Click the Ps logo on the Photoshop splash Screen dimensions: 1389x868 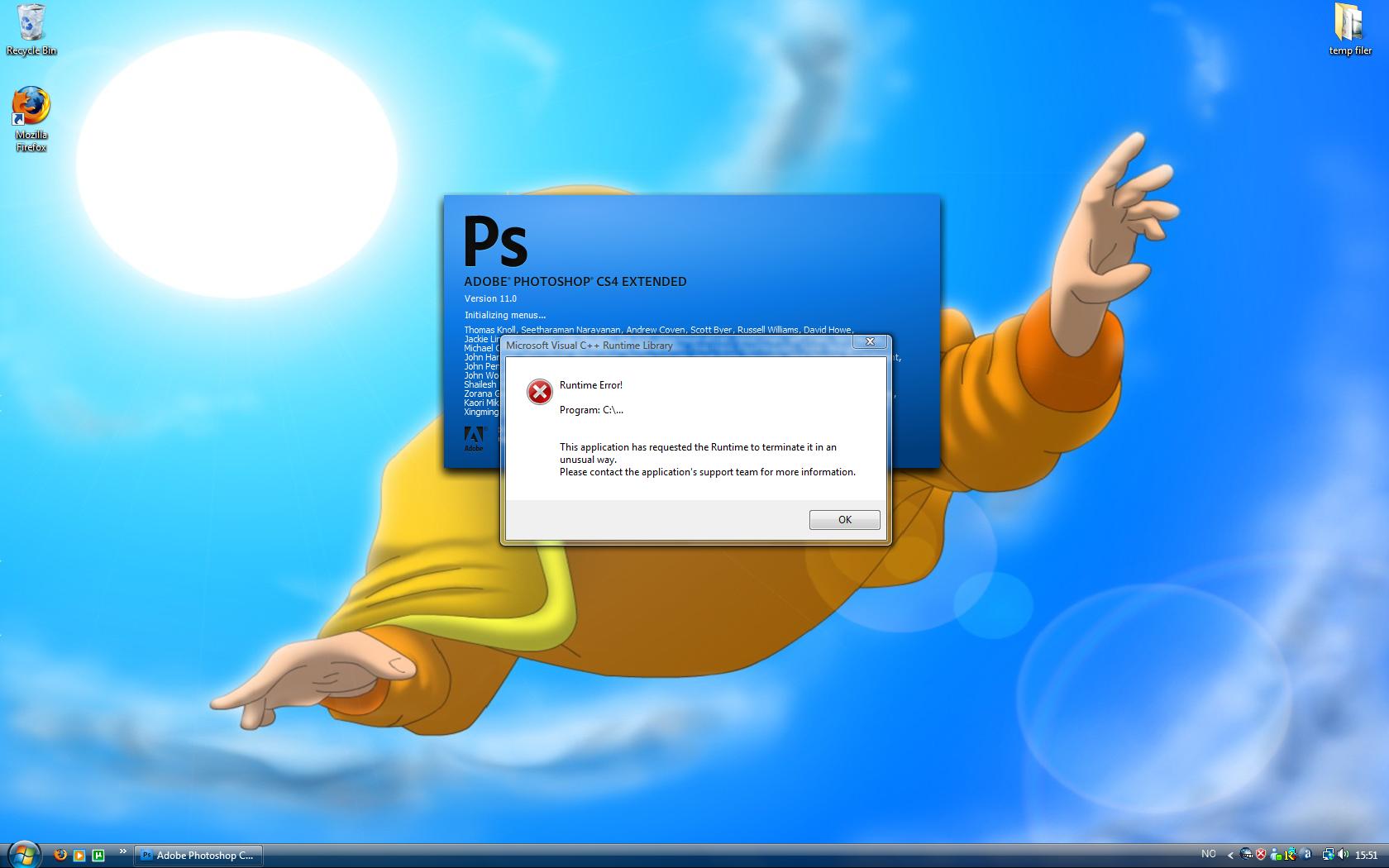point(495,241)
